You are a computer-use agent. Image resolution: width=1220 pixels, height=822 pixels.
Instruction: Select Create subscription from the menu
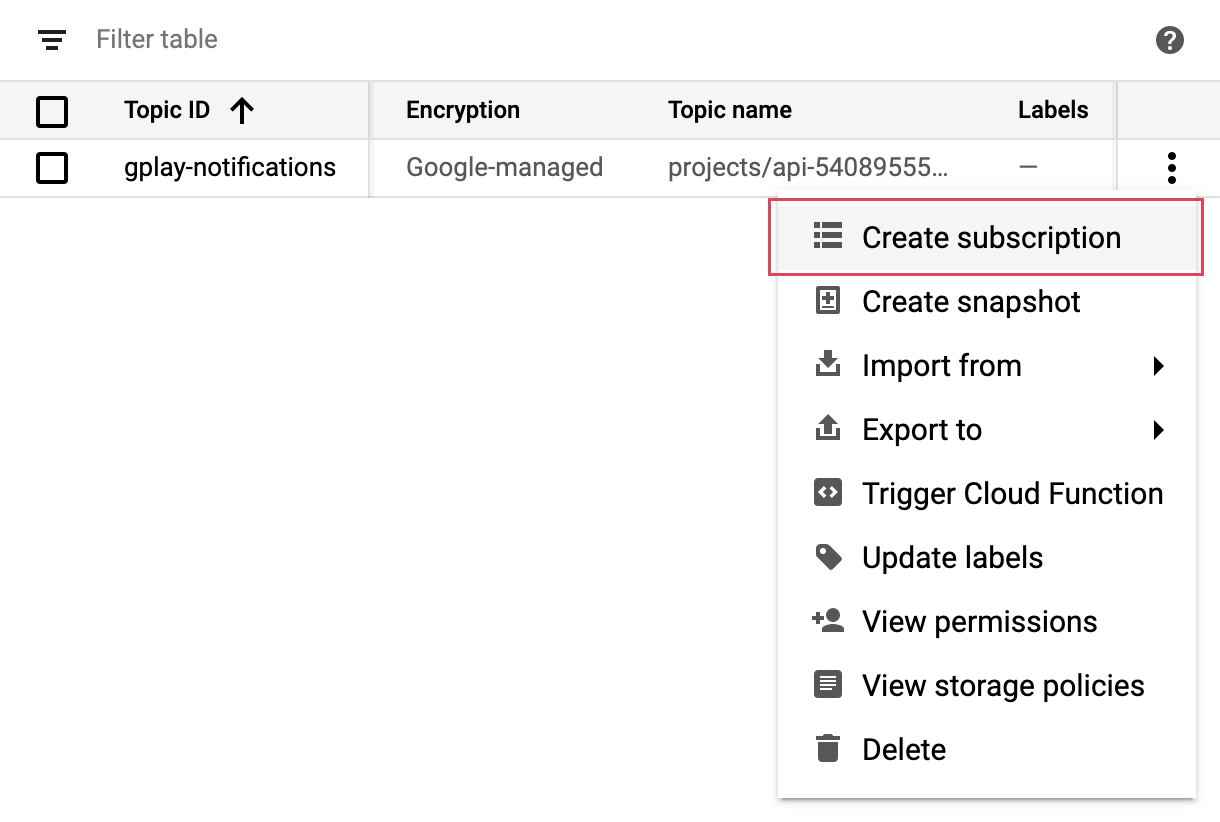point(990,238)
